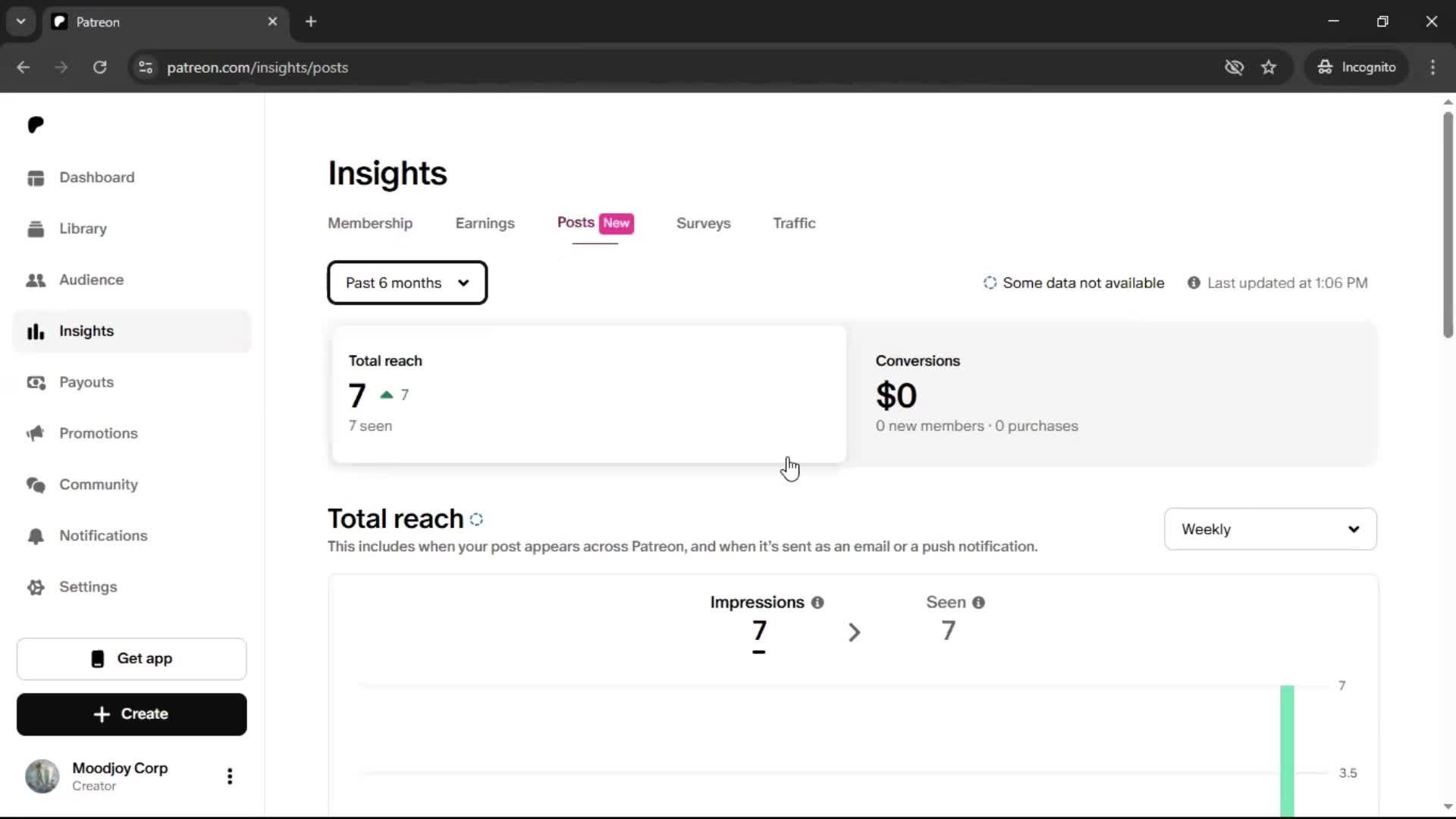Open Chrome three-dot menu
1456x819 pixels.
[1432, 67]
